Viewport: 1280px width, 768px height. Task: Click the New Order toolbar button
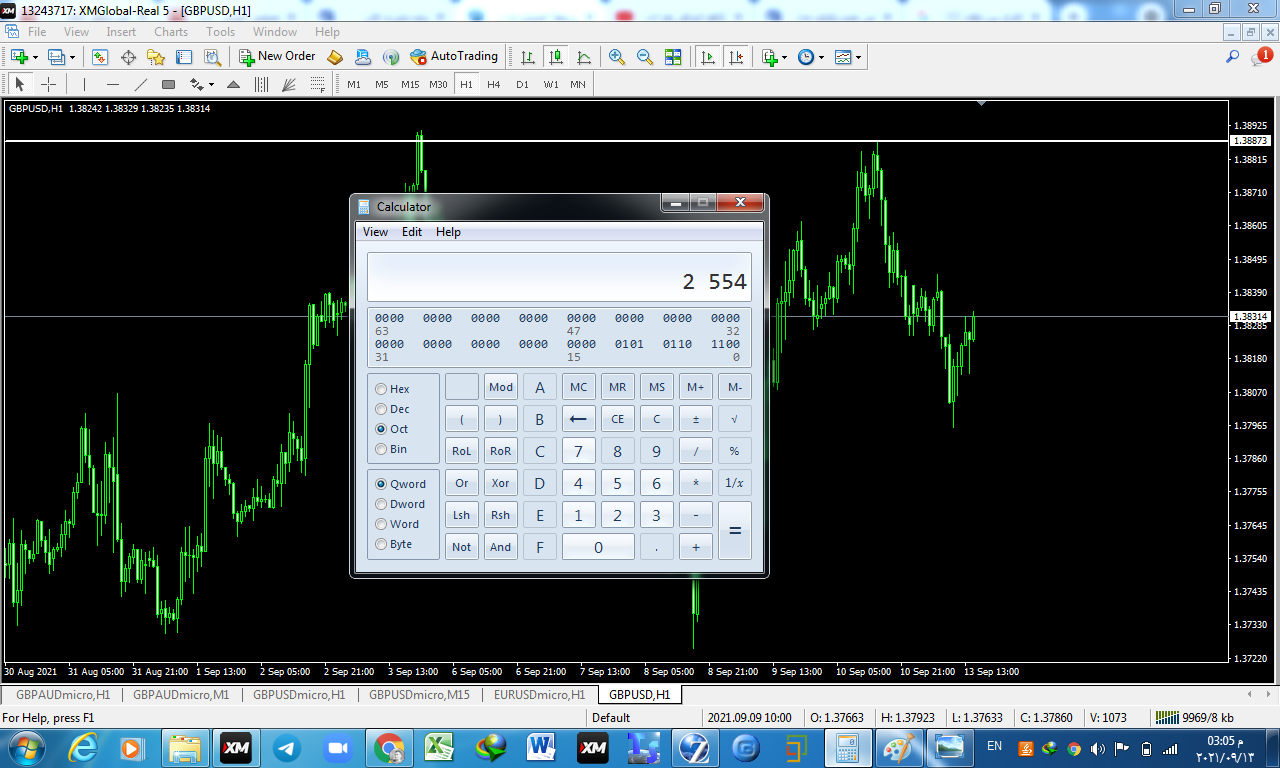tap(277, 57)
